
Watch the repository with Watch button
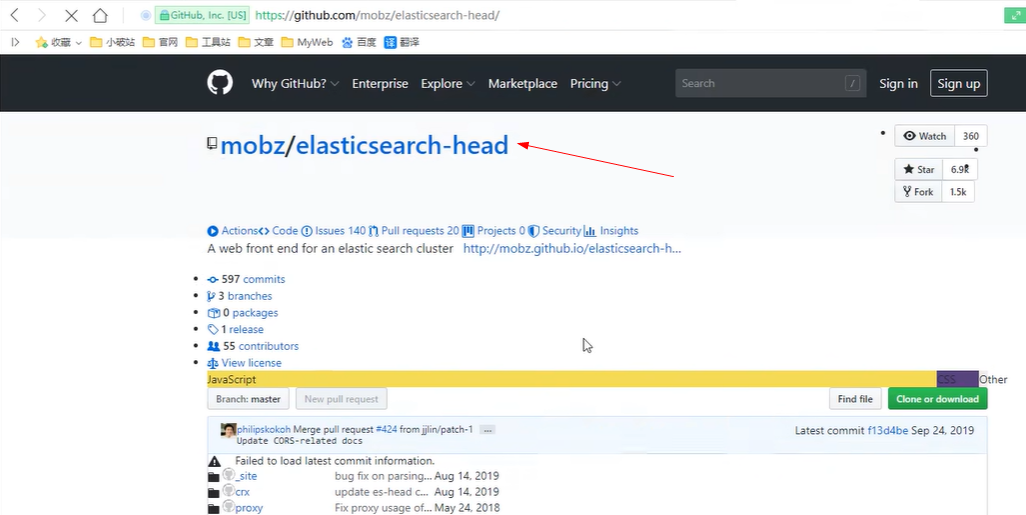pyautogui.click(x=925, y=136)
